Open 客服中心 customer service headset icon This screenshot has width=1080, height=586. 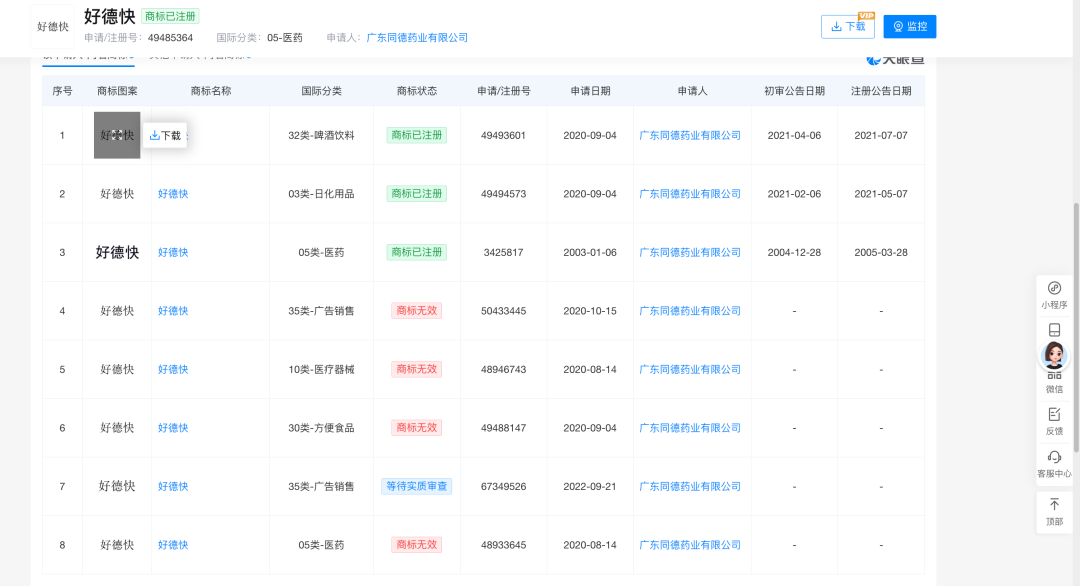pos(1054,464)
